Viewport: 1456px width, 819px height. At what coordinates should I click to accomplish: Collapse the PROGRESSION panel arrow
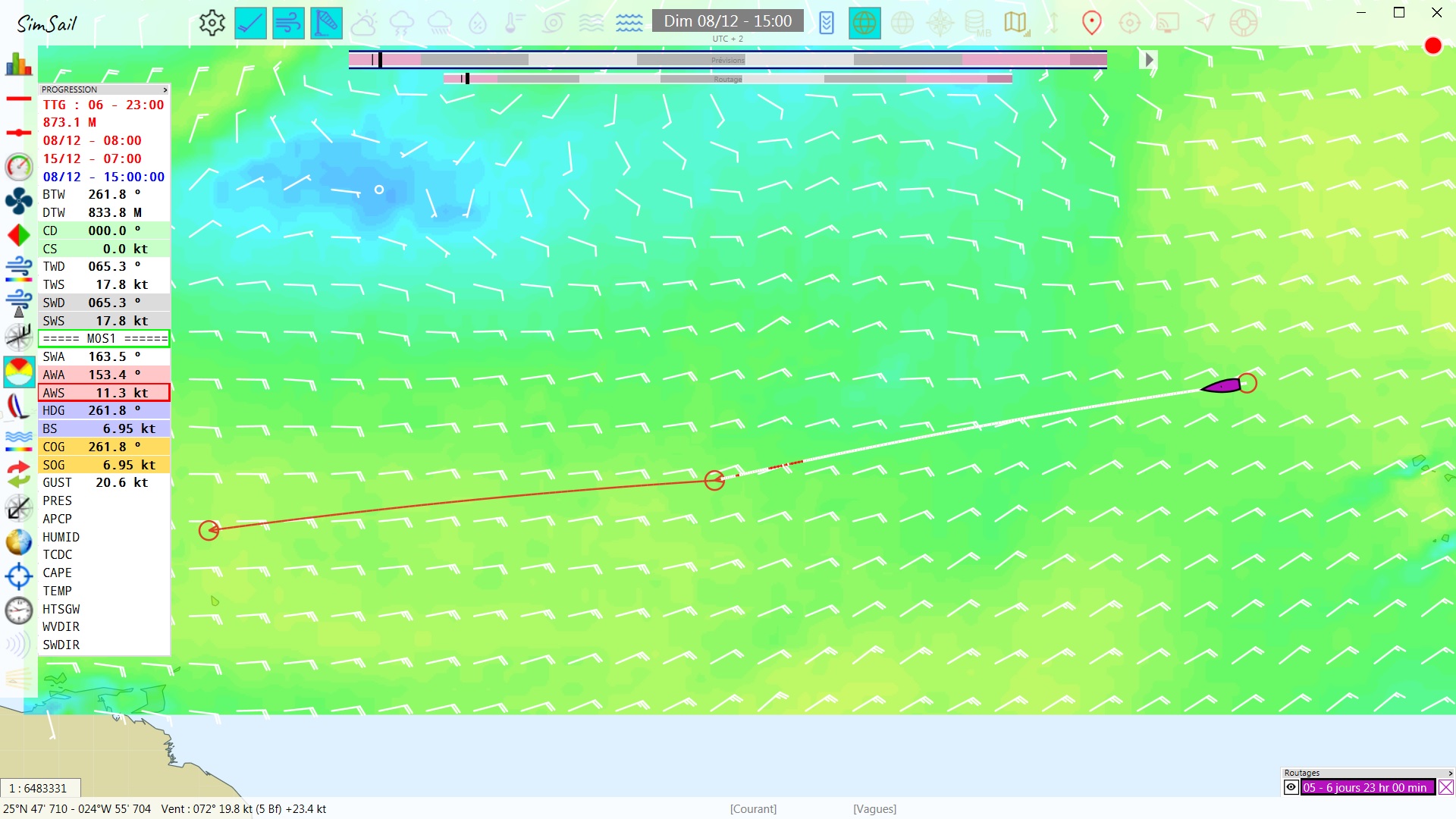click(165, 89)
